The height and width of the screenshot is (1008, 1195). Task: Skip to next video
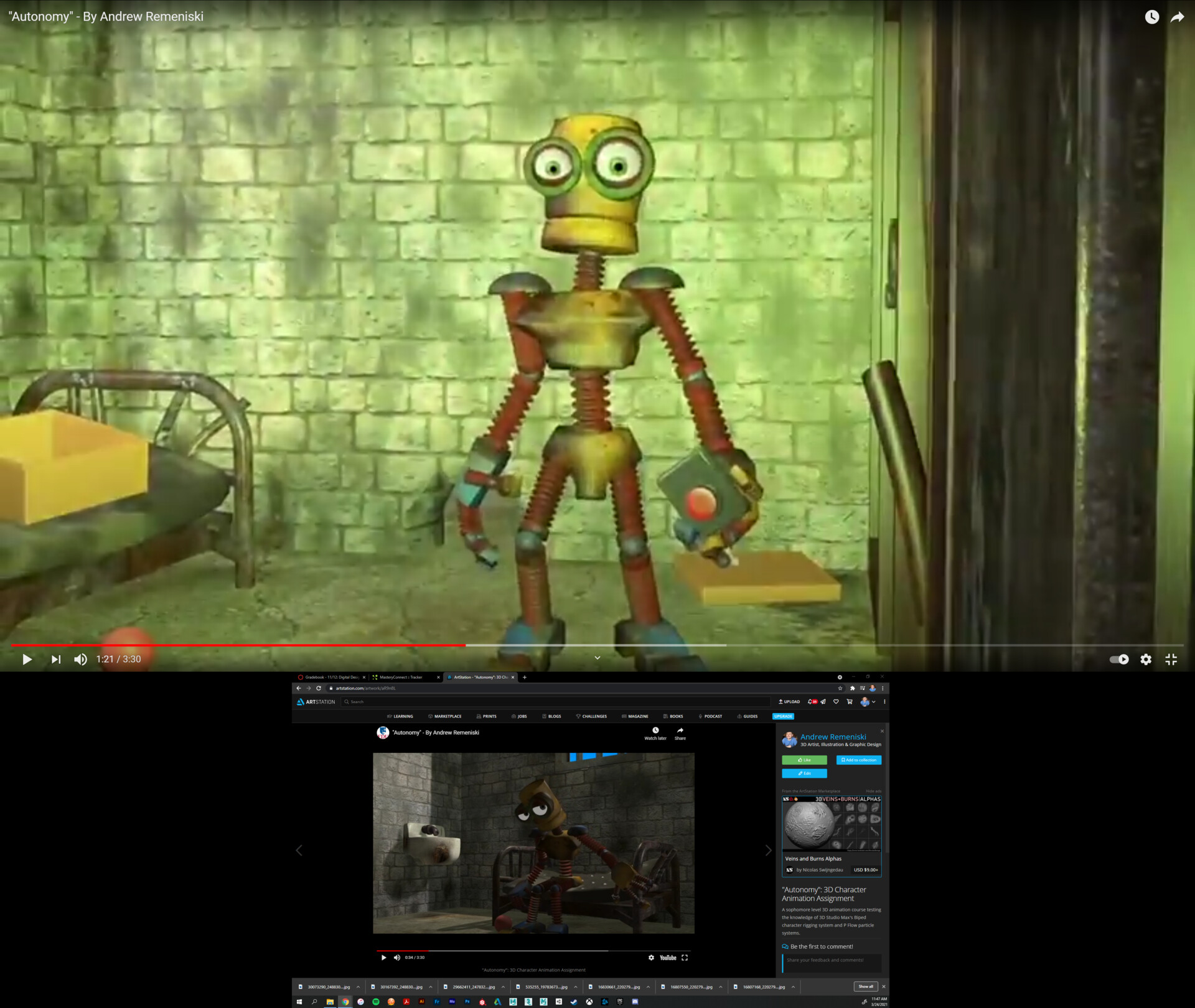point(56,659)
